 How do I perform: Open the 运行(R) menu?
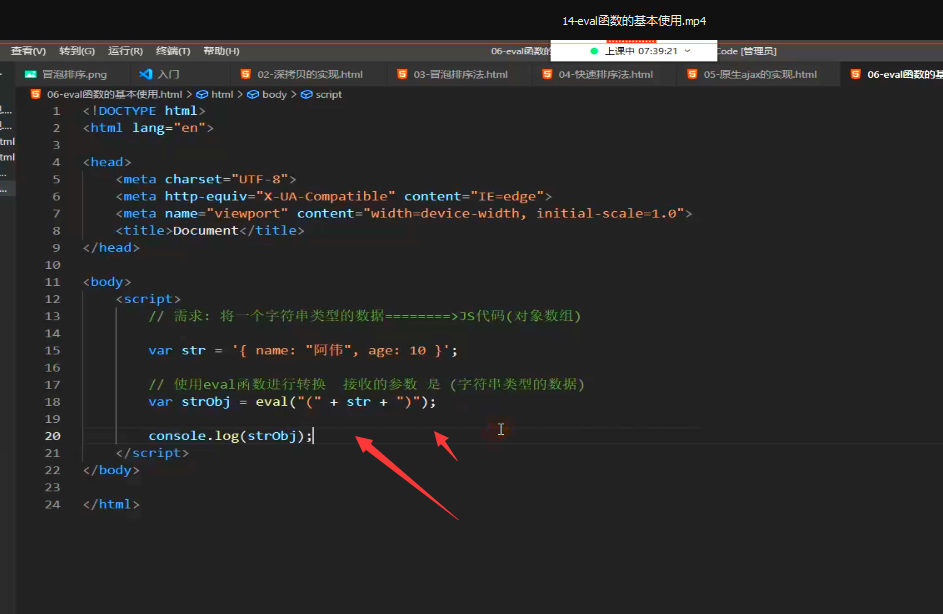pos(125,51)
